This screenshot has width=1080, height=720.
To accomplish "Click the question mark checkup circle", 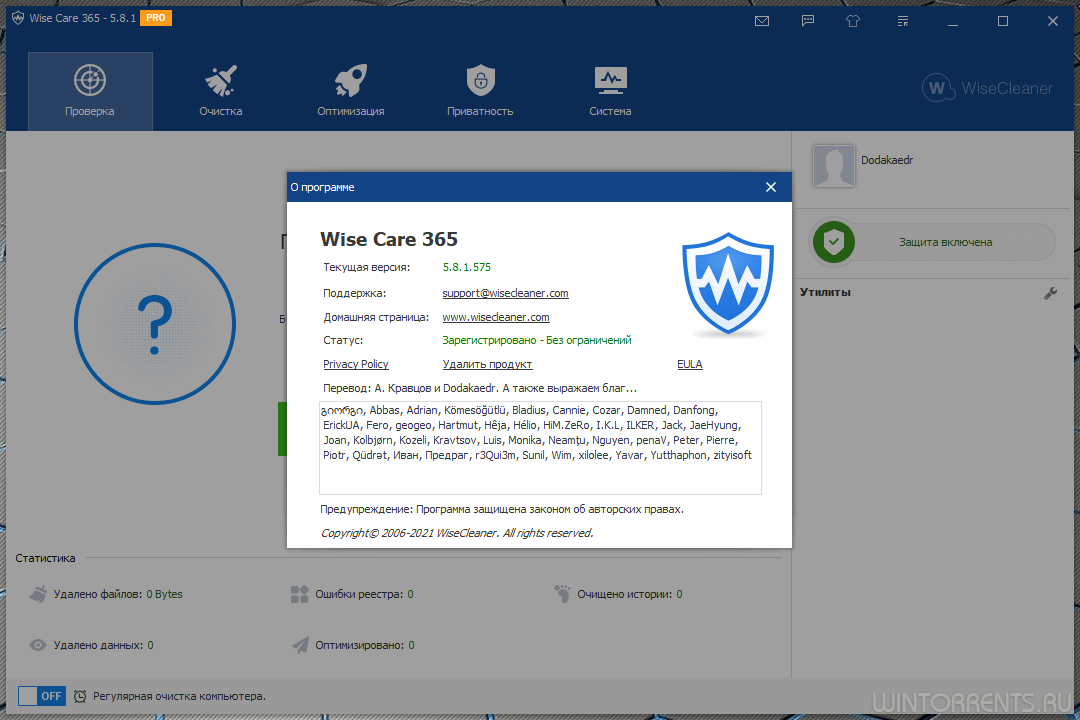I will click(x=155, y=324).
